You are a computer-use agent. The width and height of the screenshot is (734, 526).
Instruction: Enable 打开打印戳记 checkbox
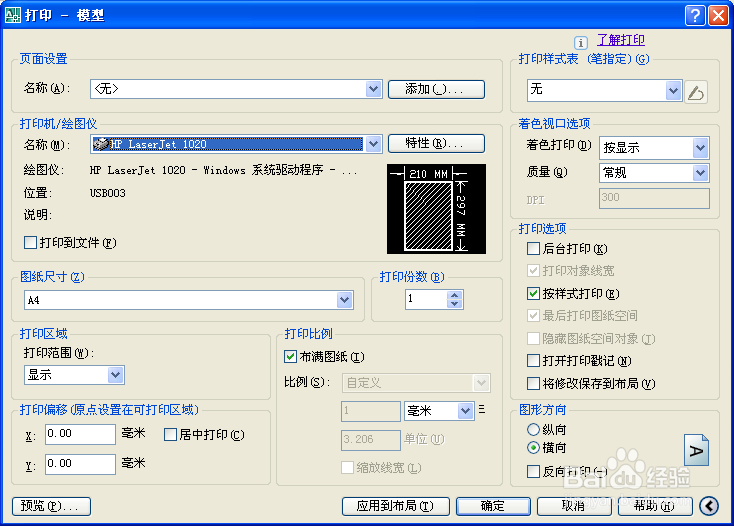coord(533,361)
